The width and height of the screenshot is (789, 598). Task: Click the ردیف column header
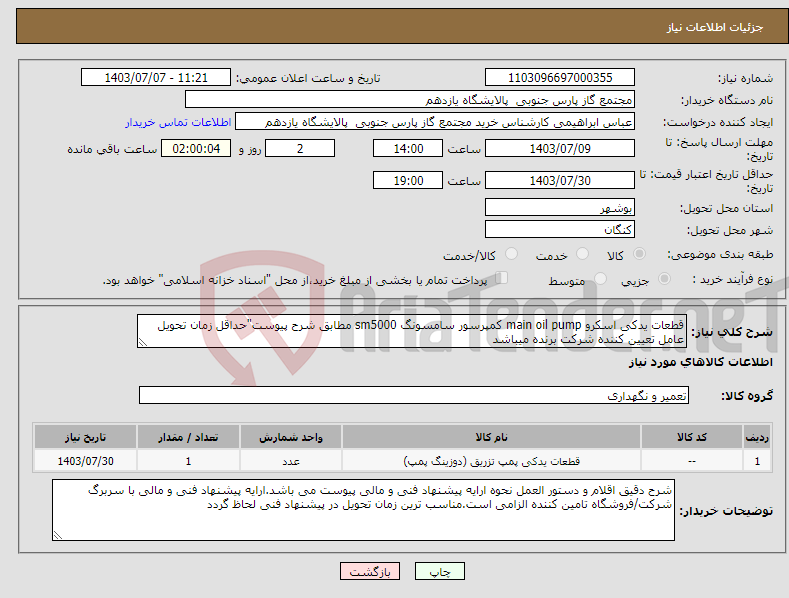757,437
